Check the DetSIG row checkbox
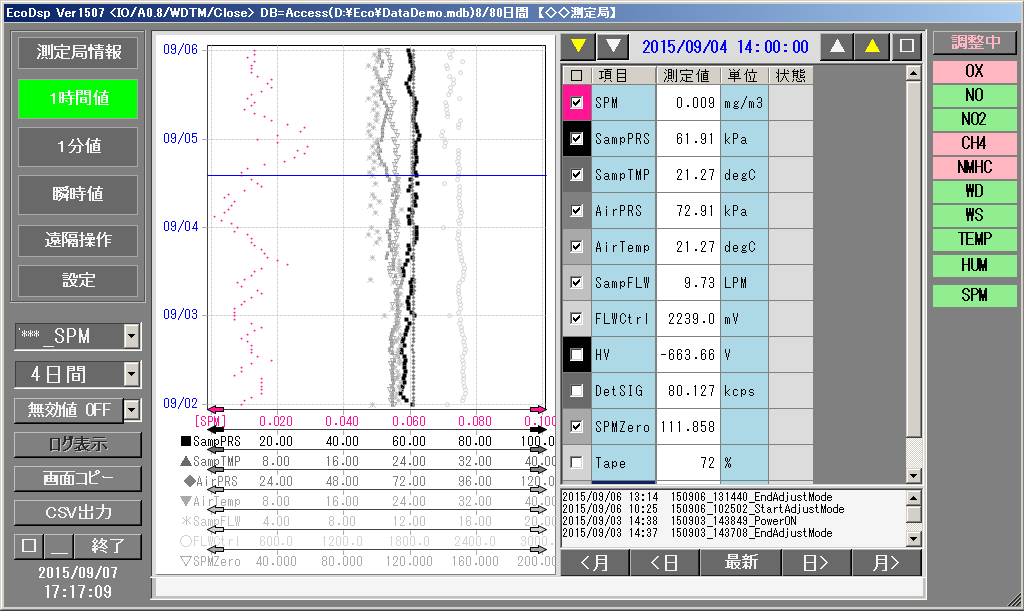1024x611 pixels. tap(577, 391)
